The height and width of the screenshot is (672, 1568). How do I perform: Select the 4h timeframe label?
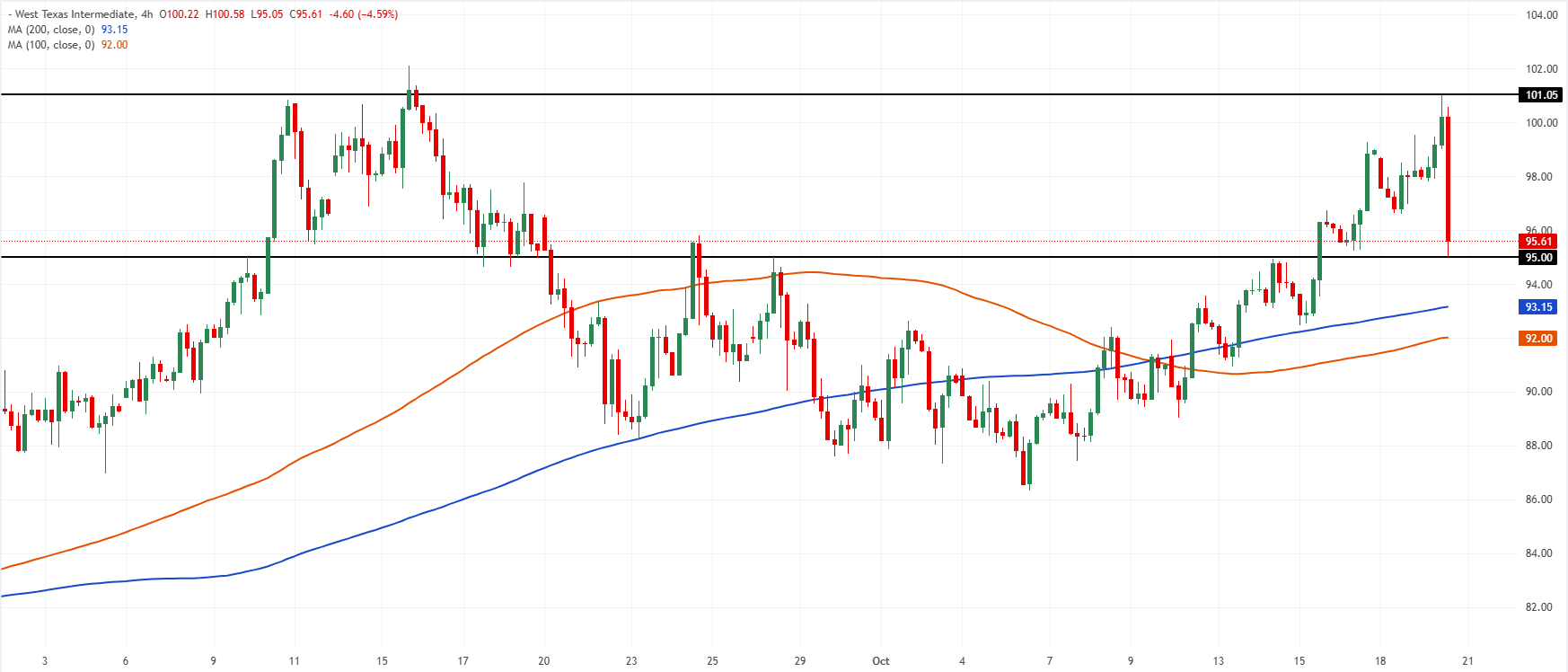(147, 14)
